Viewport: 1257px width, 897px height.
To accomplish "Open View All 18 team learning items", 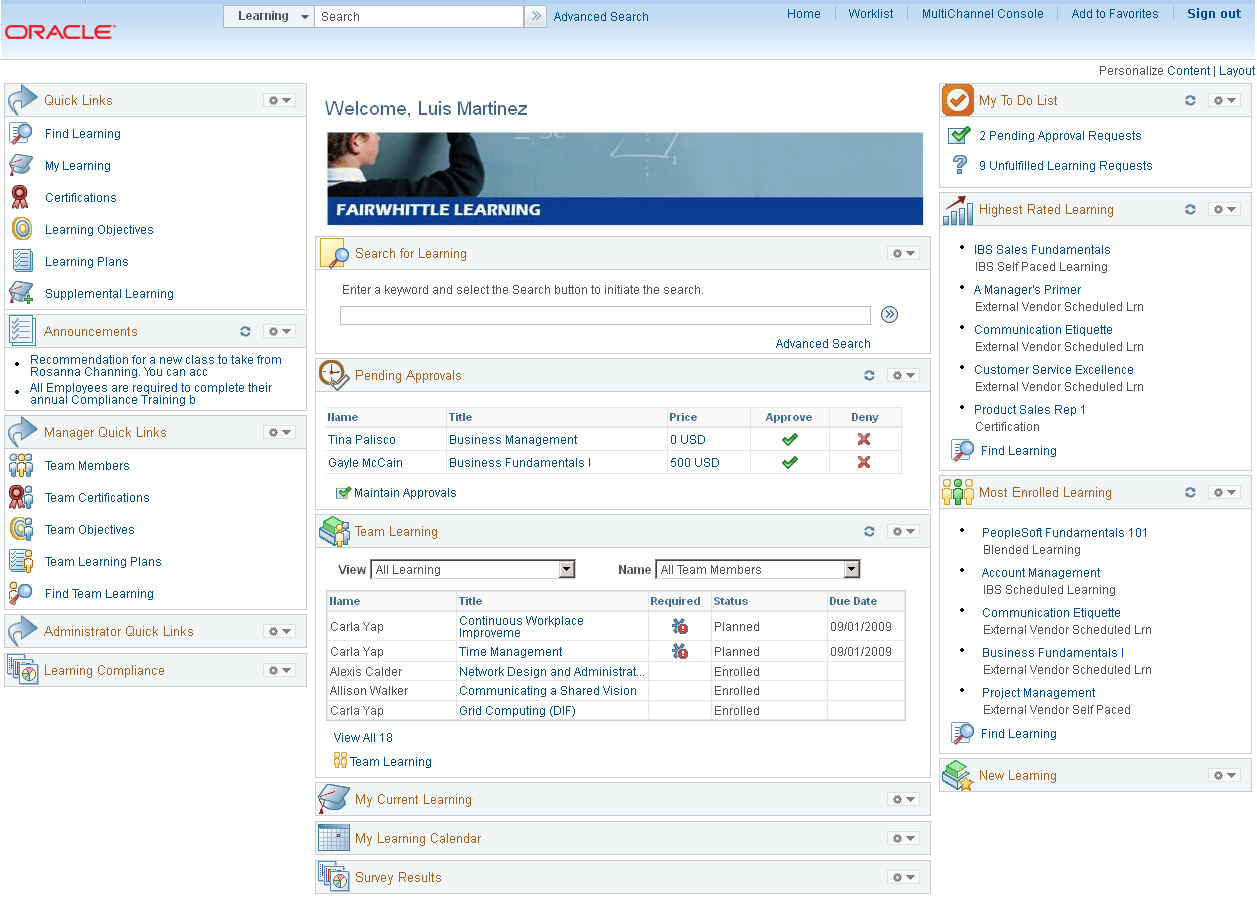I will click(363, 737).
